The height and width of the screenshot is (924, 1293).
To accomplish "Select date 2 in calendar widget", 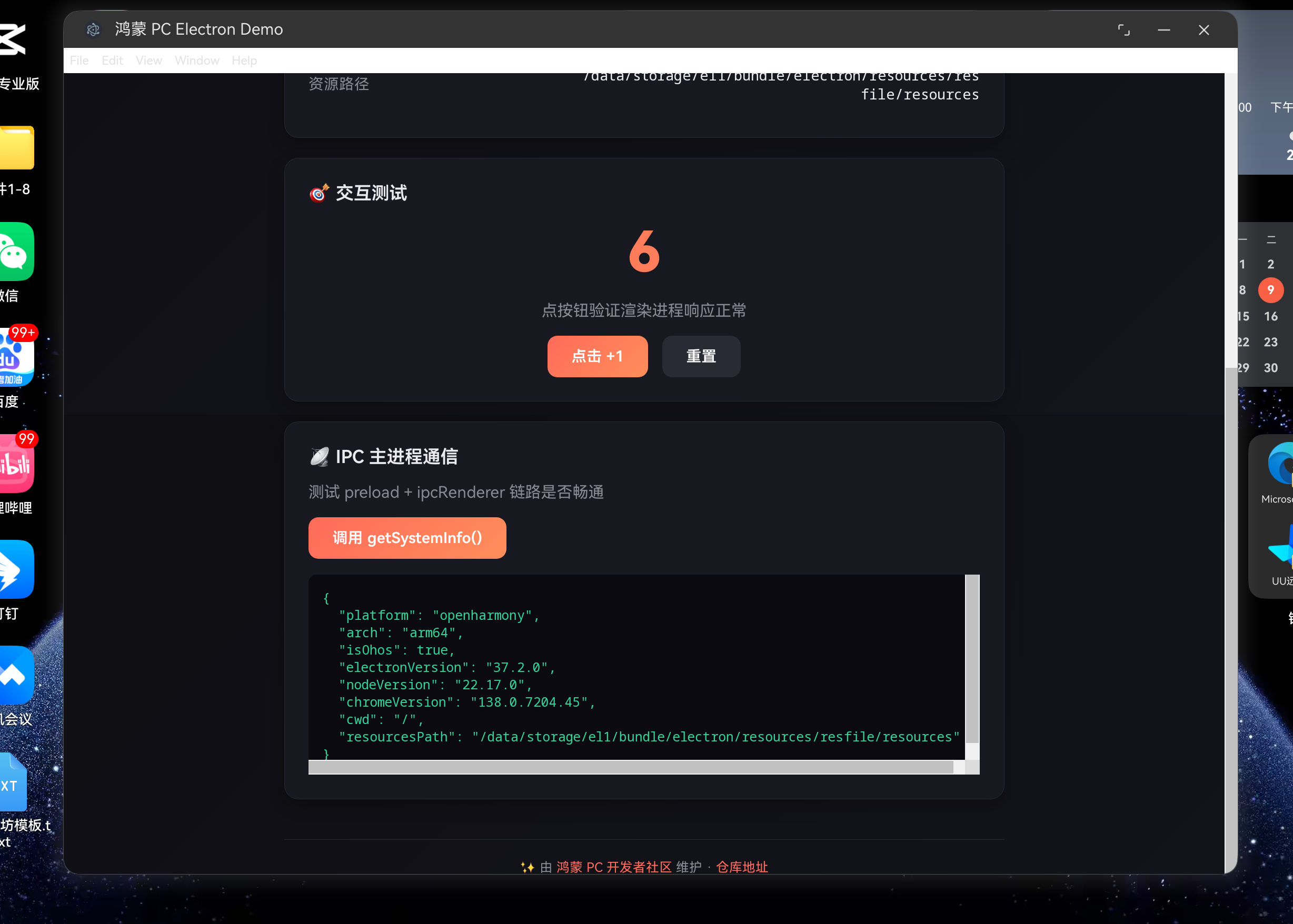I will click(1271, 264).
